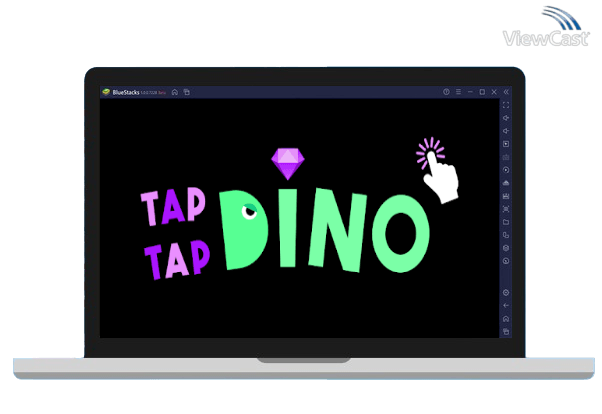Click the sidebar icon below Install APK
Viewport: 602px width, 414px height.
pos(506,196)
